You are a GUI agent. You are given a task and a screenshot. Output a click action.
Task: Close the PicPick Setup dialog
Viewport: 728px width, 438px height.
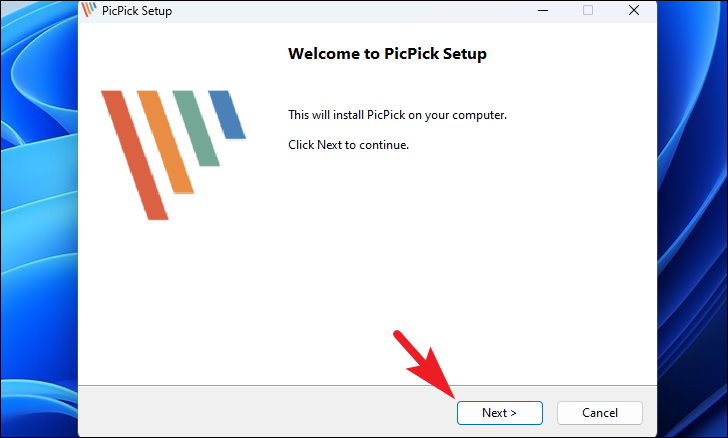point(634,11)
